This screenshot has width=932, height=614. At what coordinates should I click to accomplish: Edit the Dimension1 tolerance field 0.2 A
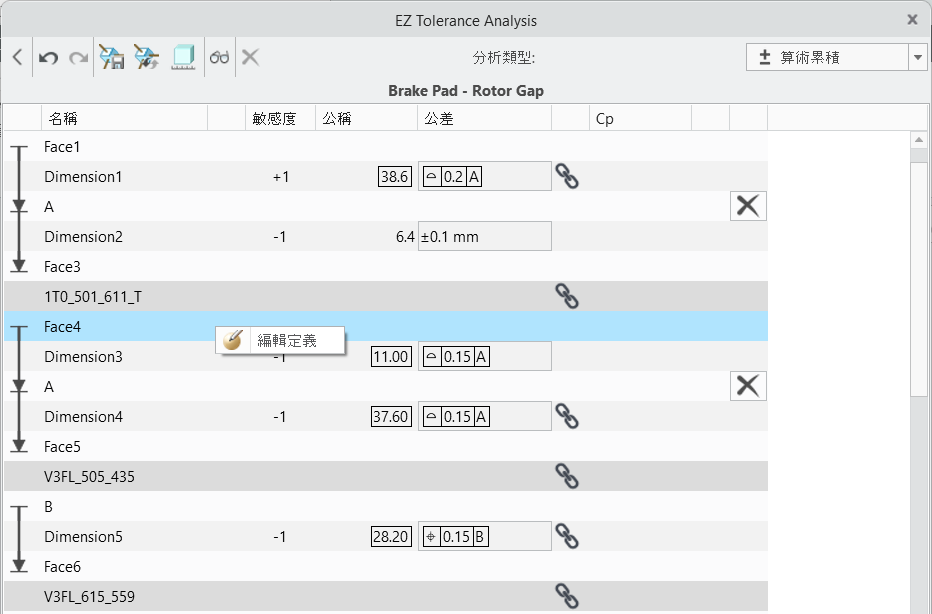(x=484, y=177)
